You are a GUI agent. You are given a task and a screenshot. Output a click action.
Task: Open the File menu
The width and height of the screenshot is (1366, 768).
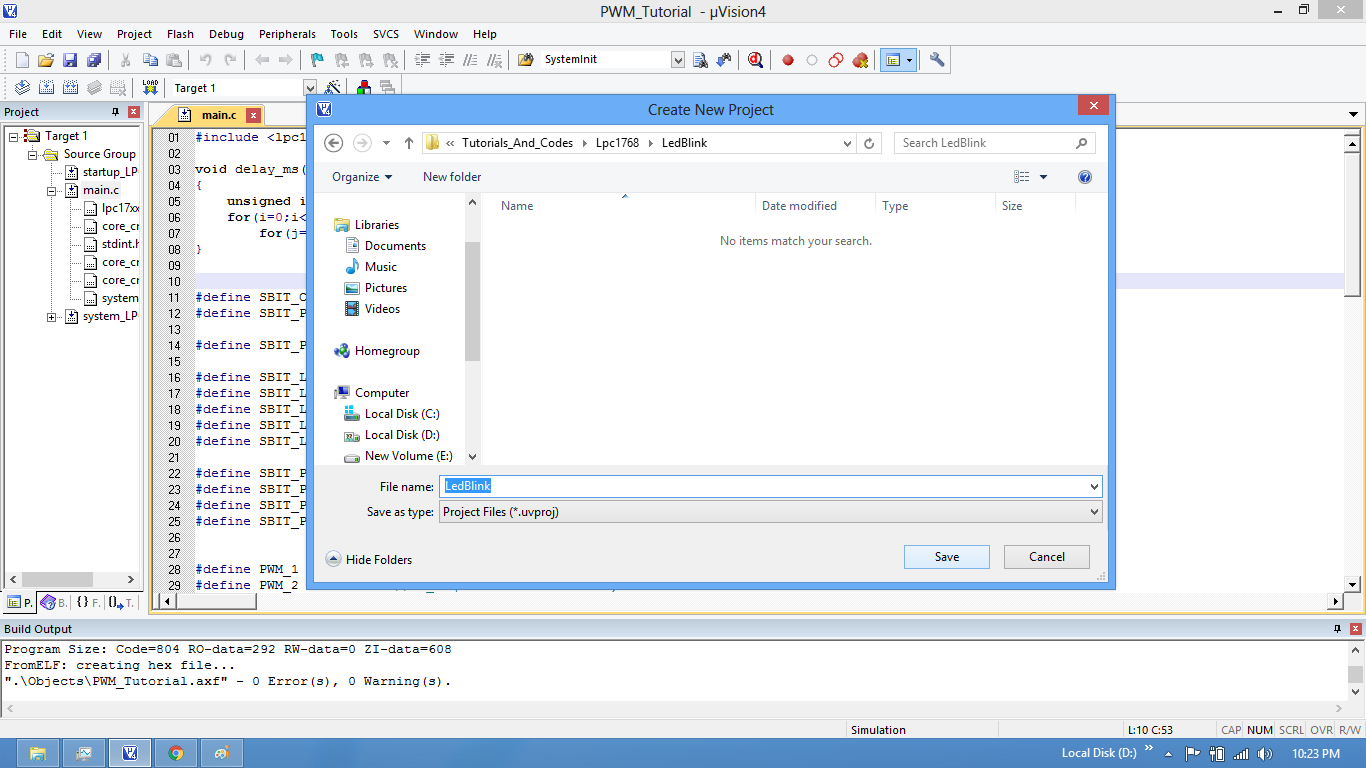tap(18, 34)
